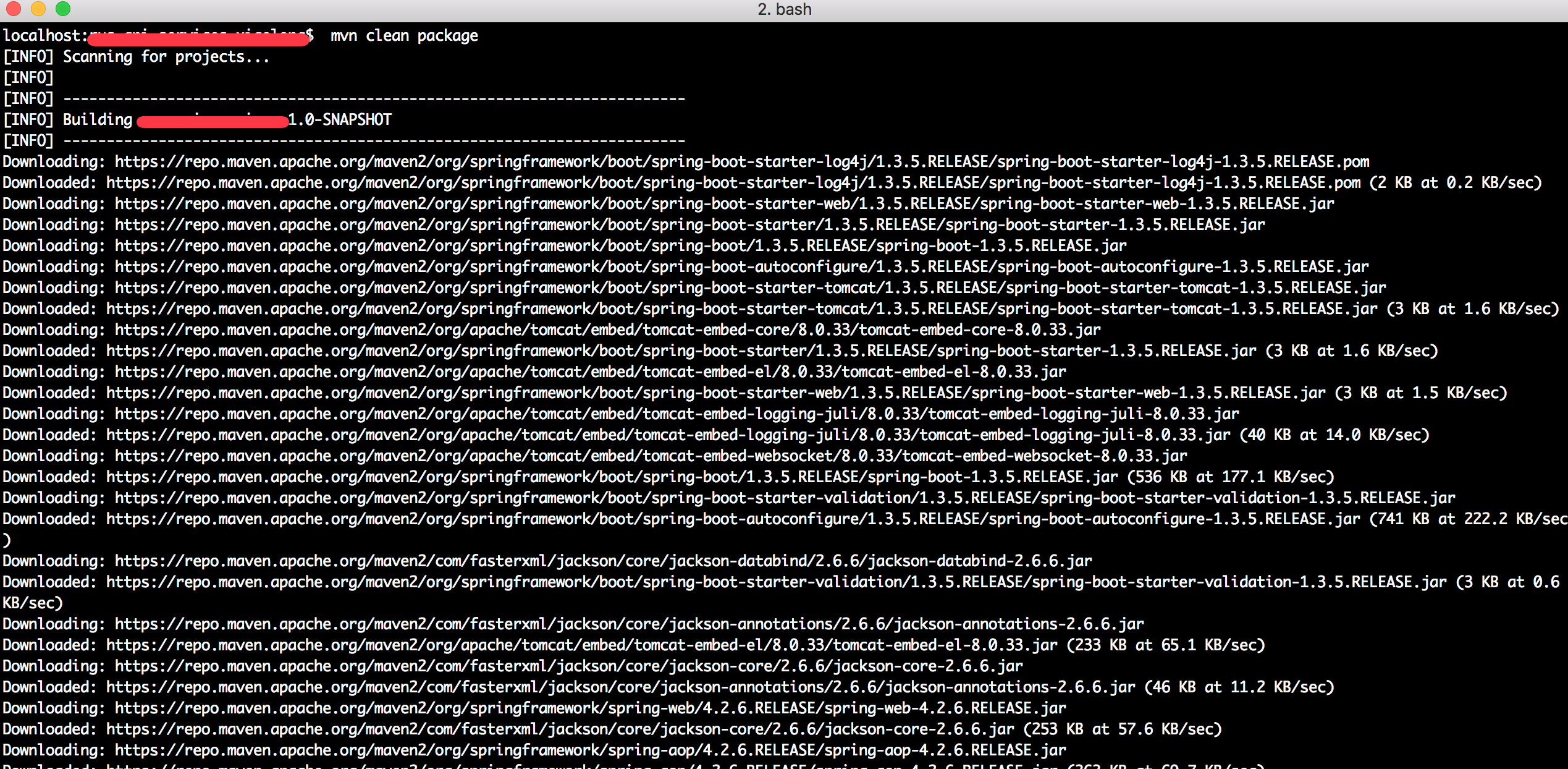Viewport: 1568px width, 769px height.
Task: Click the Downloading jackson-annotations-2.6.6.jar URL
Action: [x=630, y=624]
